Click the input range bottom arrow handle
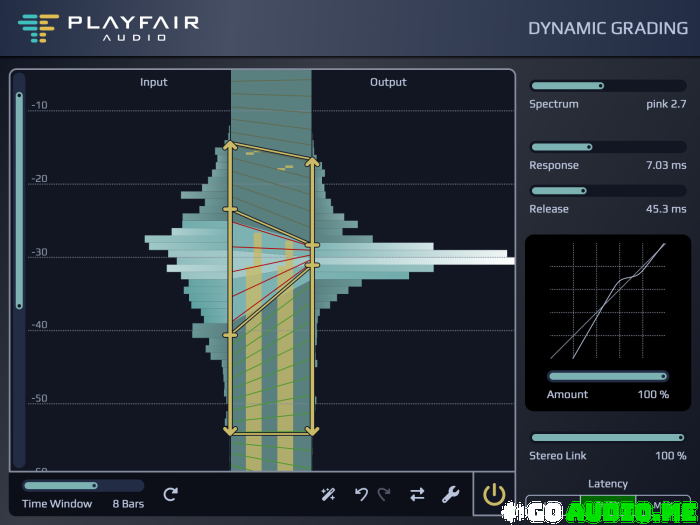The image size is (700, 525). (229, 430)
